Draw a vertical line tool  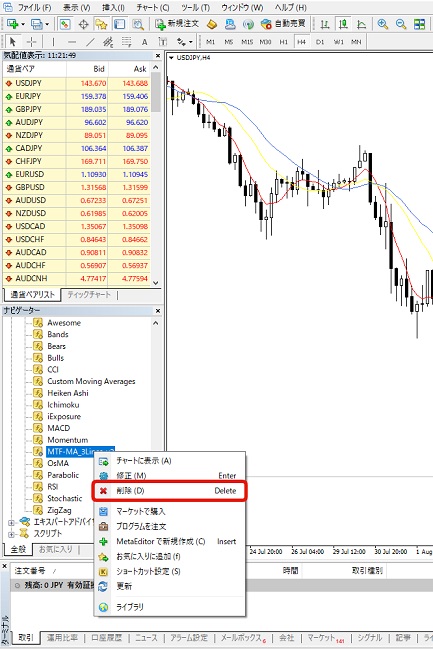(x=53, y=42)
